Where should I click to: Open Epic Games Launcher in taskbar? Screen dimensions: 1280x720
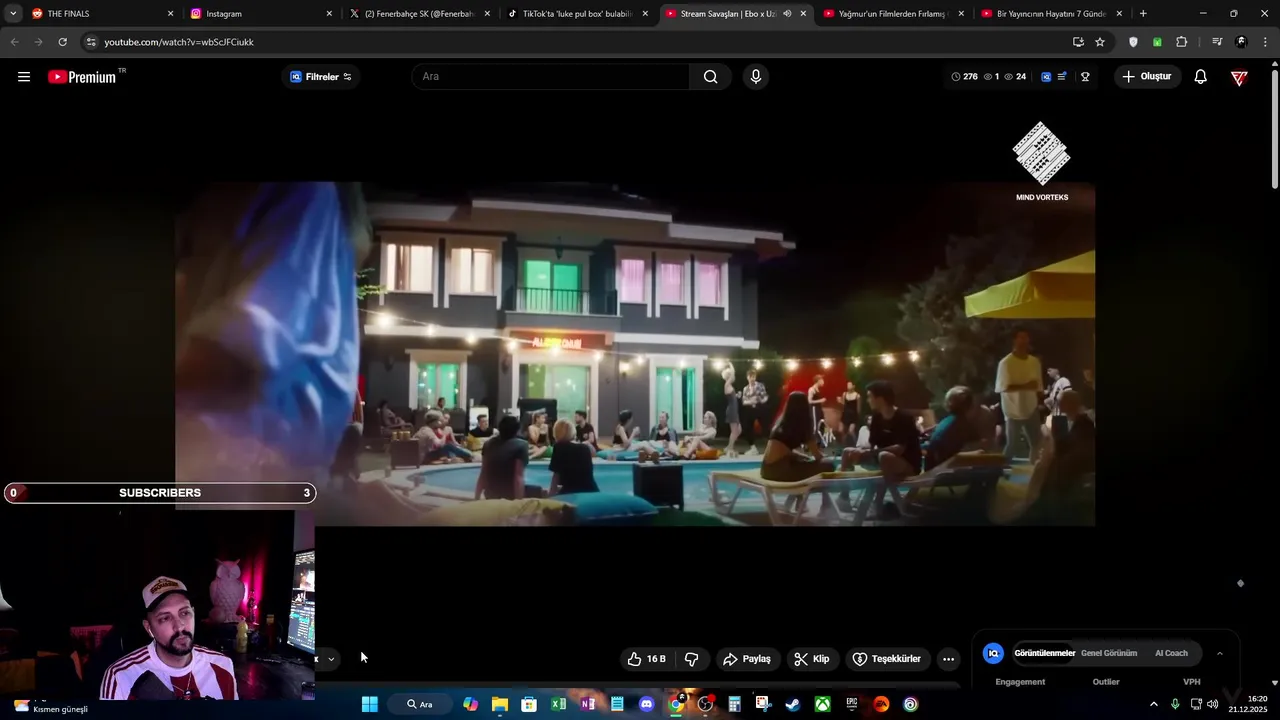click(x=852, y=704)
